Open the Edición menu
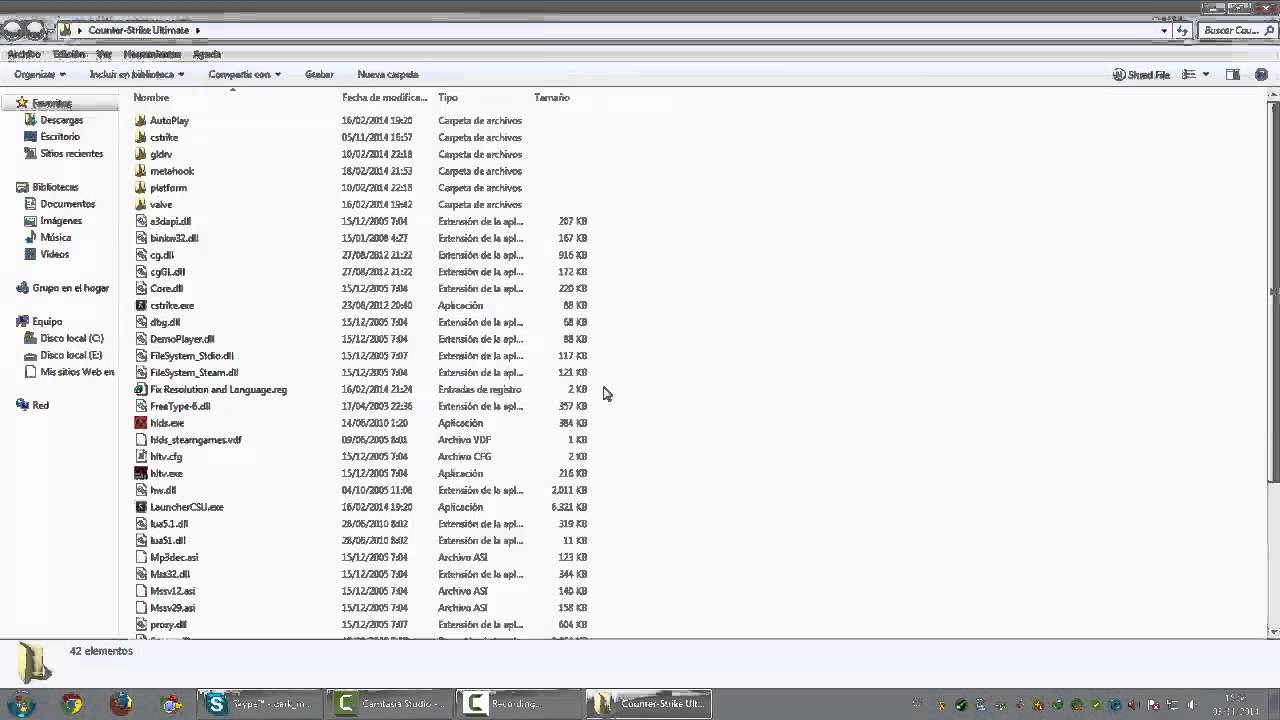Viewport: 1280px width, 720px height. [69, 54]
